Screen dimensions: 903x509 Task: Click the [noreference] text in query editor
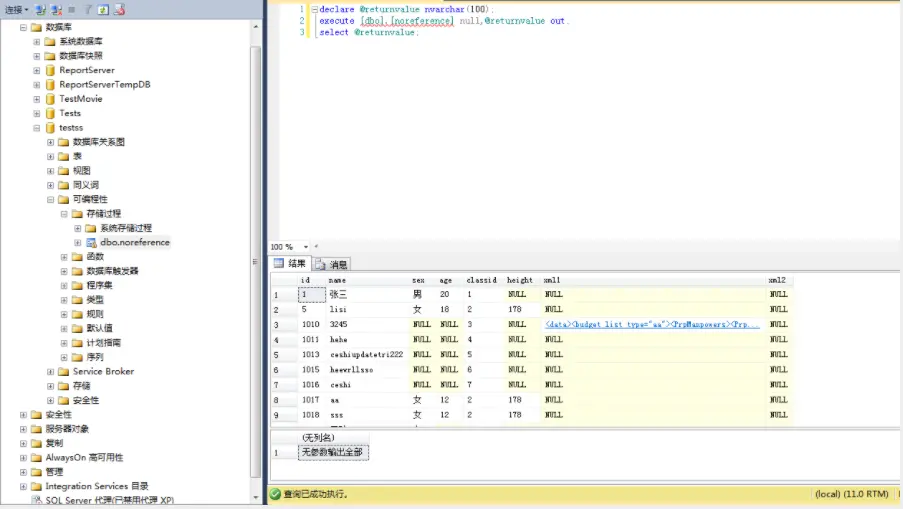pyautogui.click(x=422, y=21)
